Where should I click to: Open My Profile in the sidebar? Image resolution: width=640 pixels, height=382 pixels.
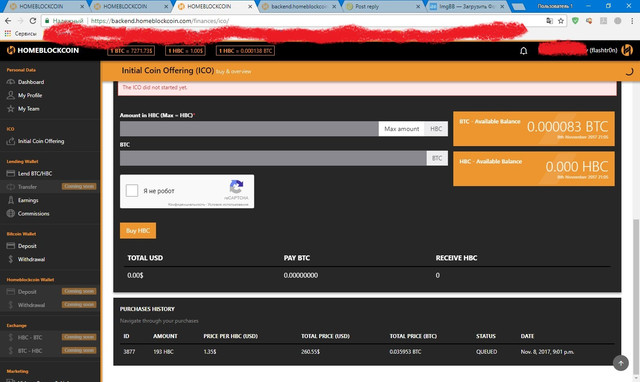pos(30,95)
